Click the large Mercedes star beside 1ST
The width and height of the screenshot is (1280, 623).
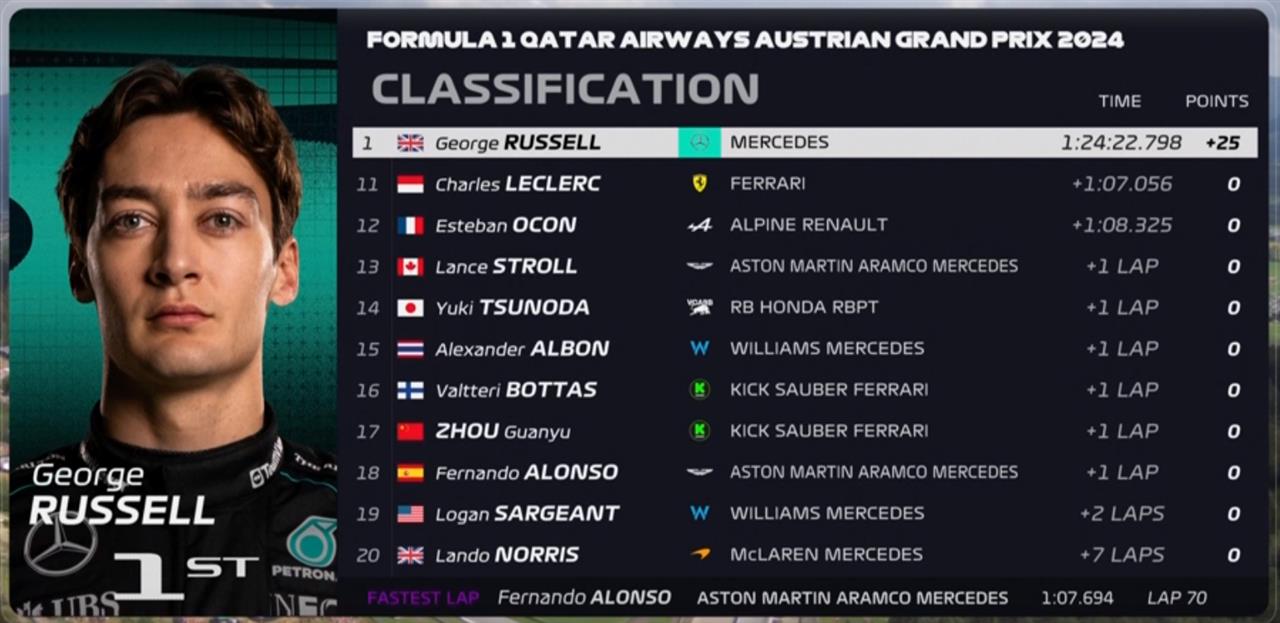tap(60, 545)
